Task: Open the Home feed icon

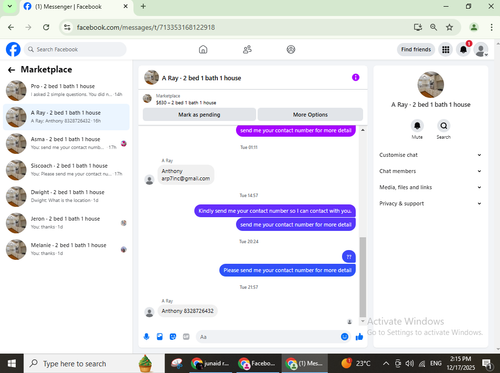Action: point(203,50)
